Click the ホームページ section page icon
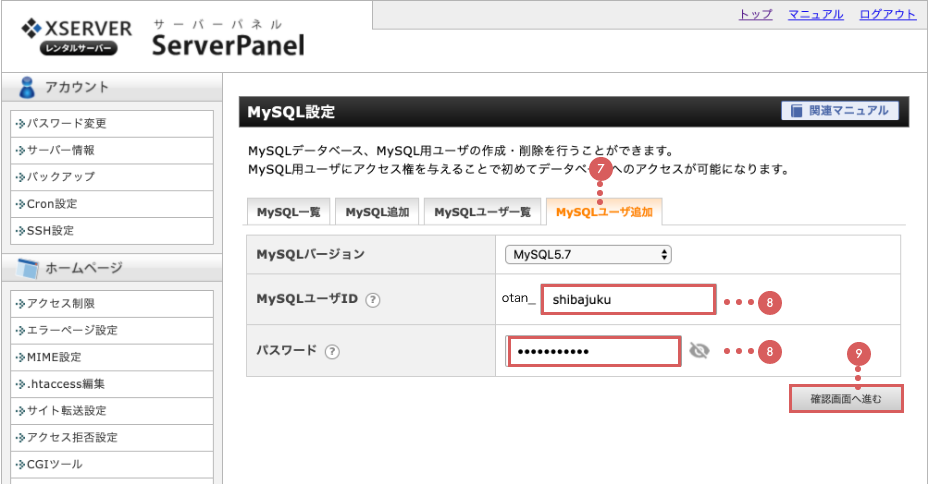Screen dimensions: 928x484 28,268
